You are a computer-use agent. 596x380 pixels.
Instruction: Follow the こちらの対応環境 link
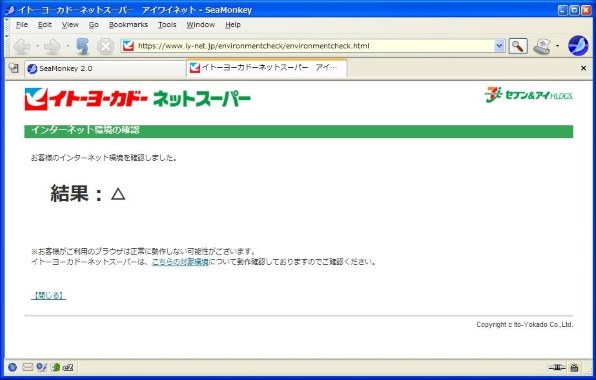pyautogui.click(x=180, y=262)
